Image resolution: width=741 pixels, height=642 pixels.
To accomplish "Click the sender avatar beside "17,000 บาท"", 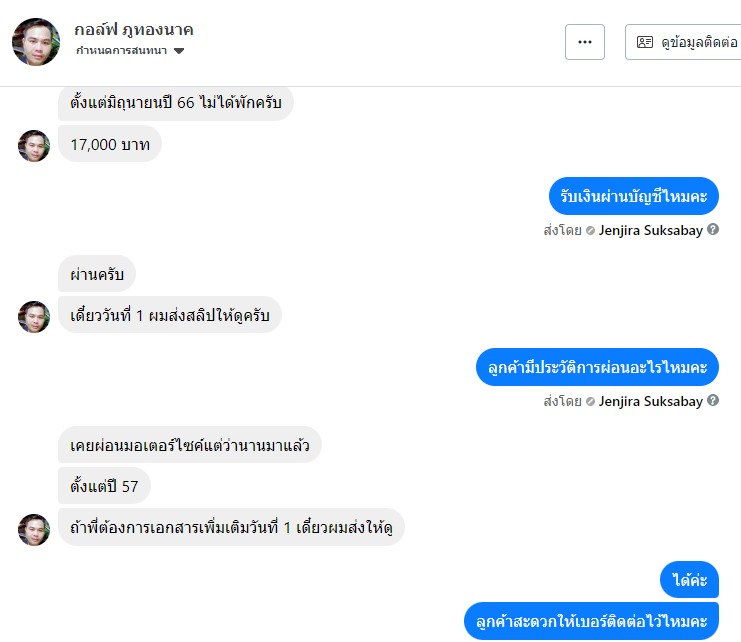I will coord(34,145).
